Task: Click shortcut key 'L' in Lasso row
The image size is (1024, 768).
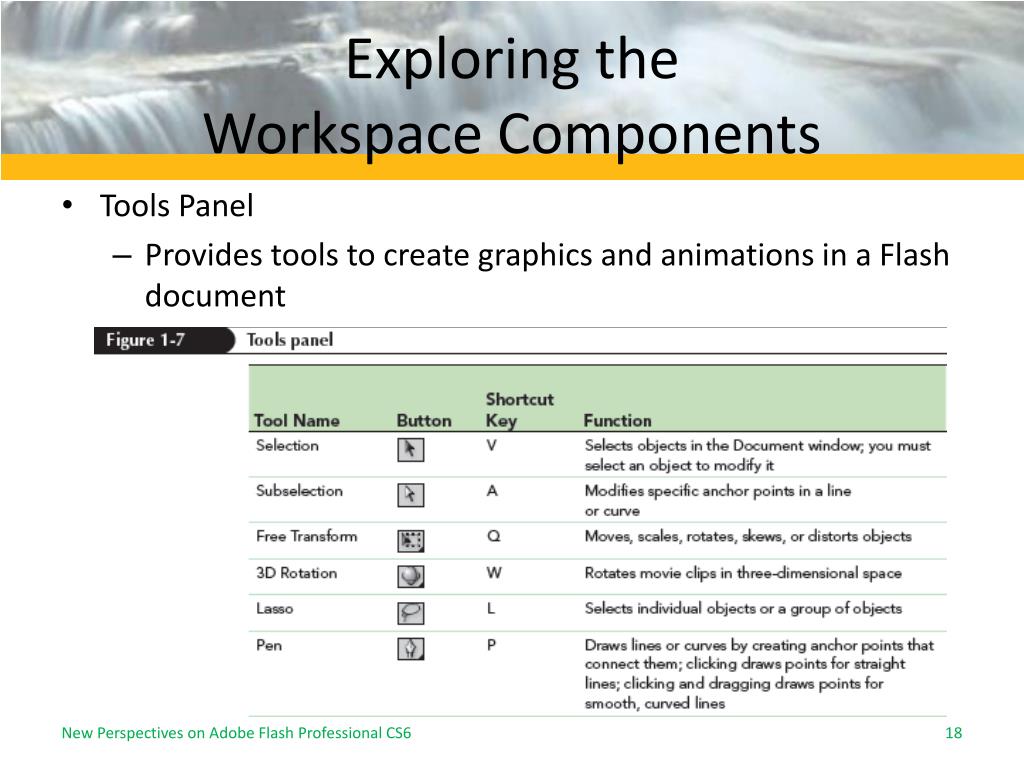Action: 490,609
